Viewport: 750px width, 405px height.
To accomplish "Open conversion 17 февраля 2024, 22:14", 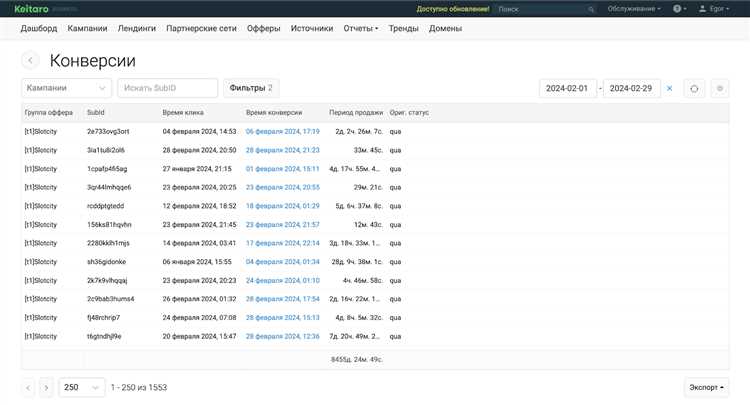I will (283, 243).
